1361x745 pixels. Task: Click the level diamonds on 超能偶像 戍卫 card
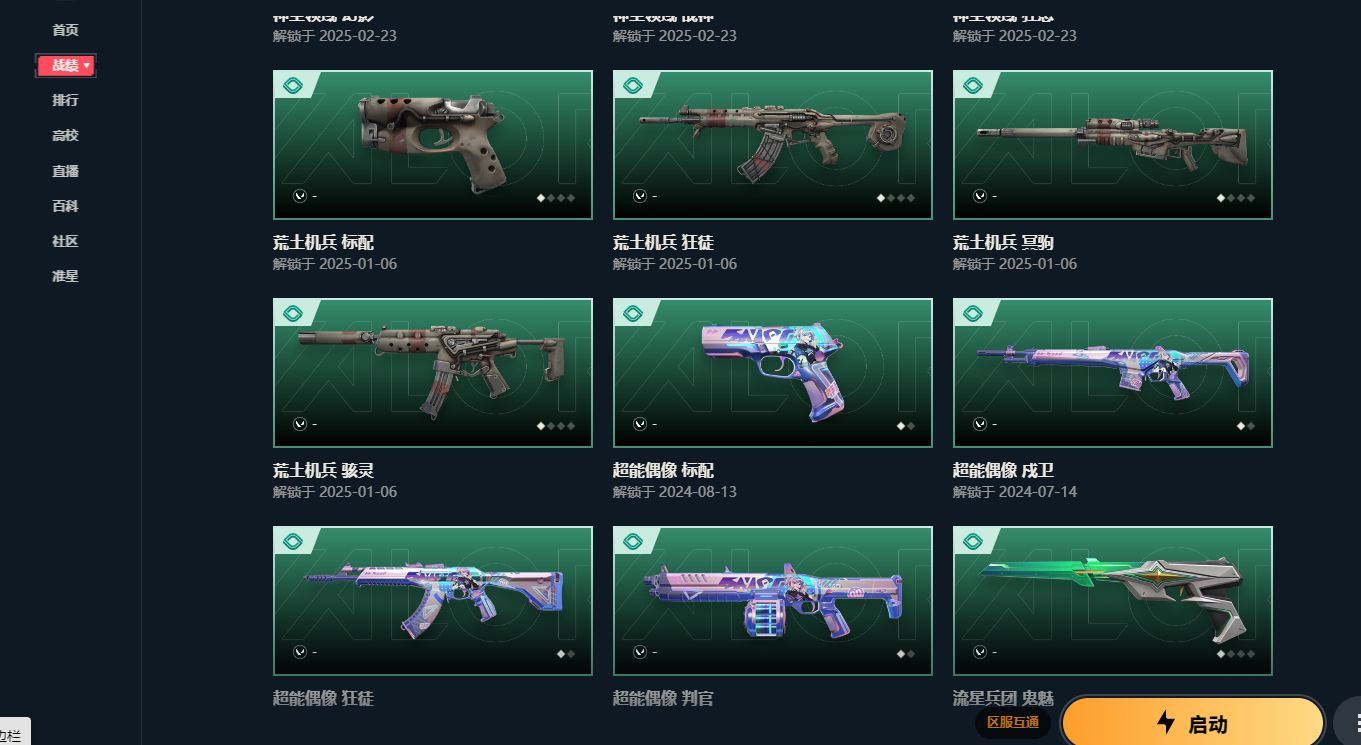(1246, 426)
